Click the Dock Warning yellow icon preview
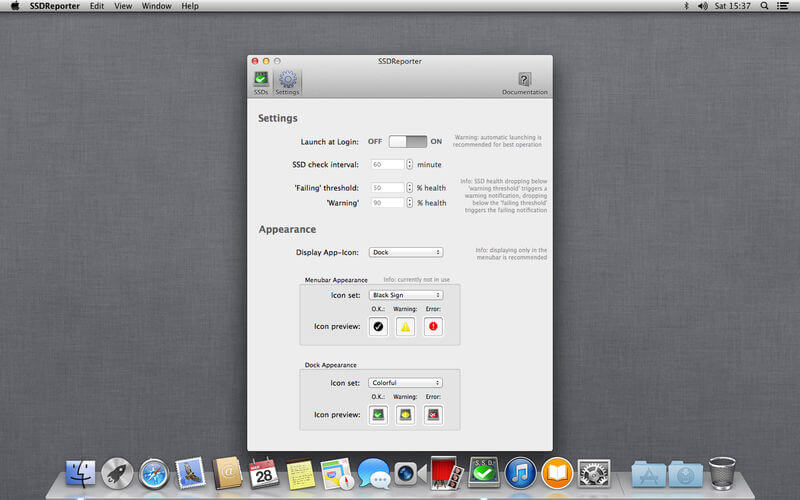 pyautogui.click(x=405, y=414)
